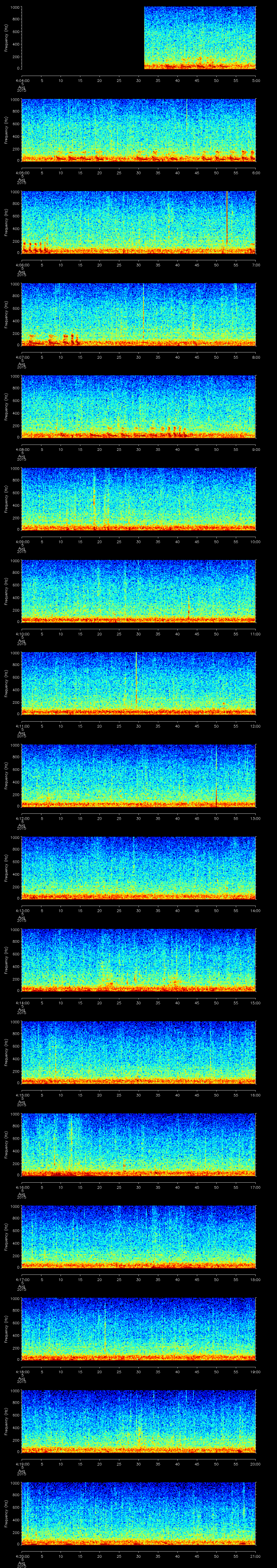
Task: Click the "18:00" end time label
Action: coord(256,1279)
